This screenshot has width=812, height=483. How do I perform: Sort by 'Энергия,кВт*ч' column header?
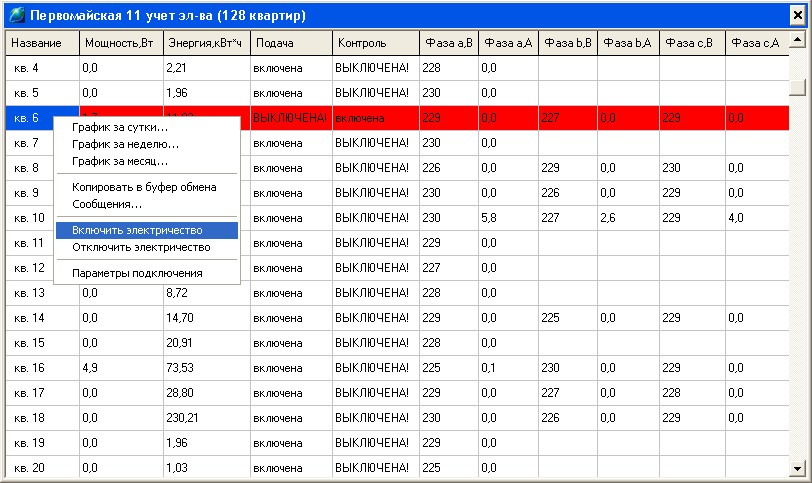[x=205, y=44]
